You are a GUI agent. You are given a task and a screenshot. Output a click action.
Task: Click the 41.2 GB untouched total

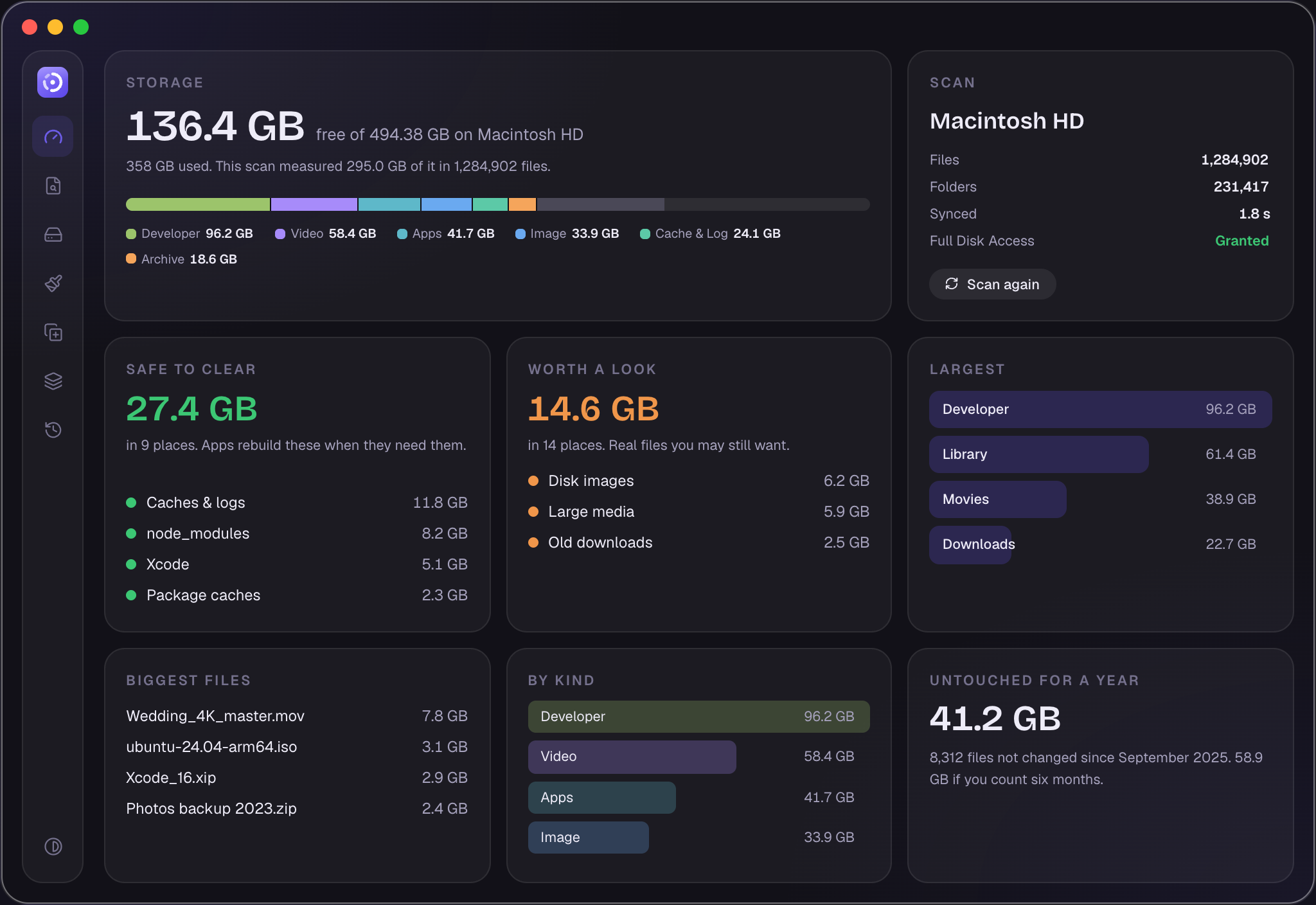coord(995,719)
